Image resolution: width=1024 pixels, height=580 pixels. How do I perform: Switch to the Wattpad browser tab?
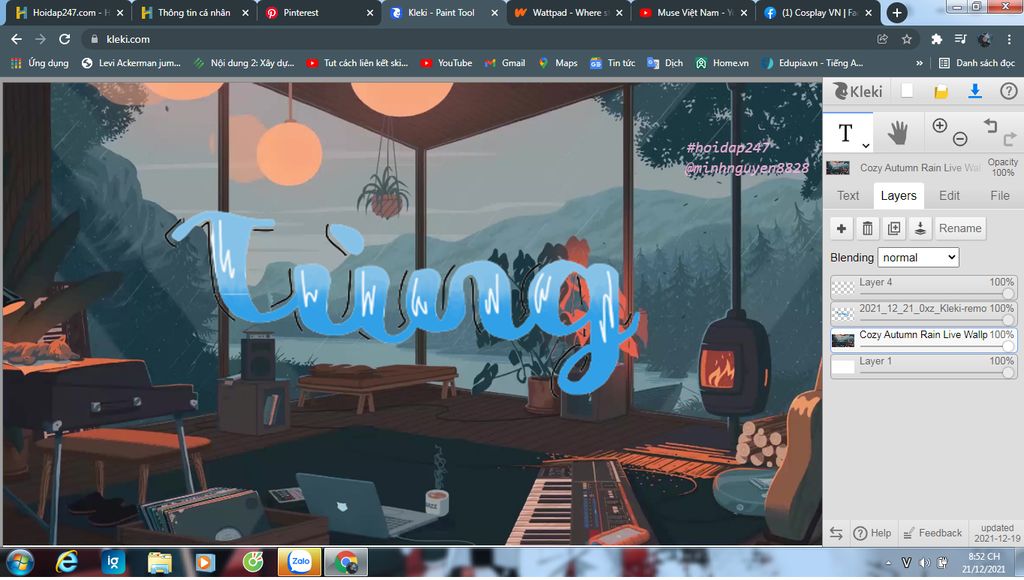[x=568, y=12]
